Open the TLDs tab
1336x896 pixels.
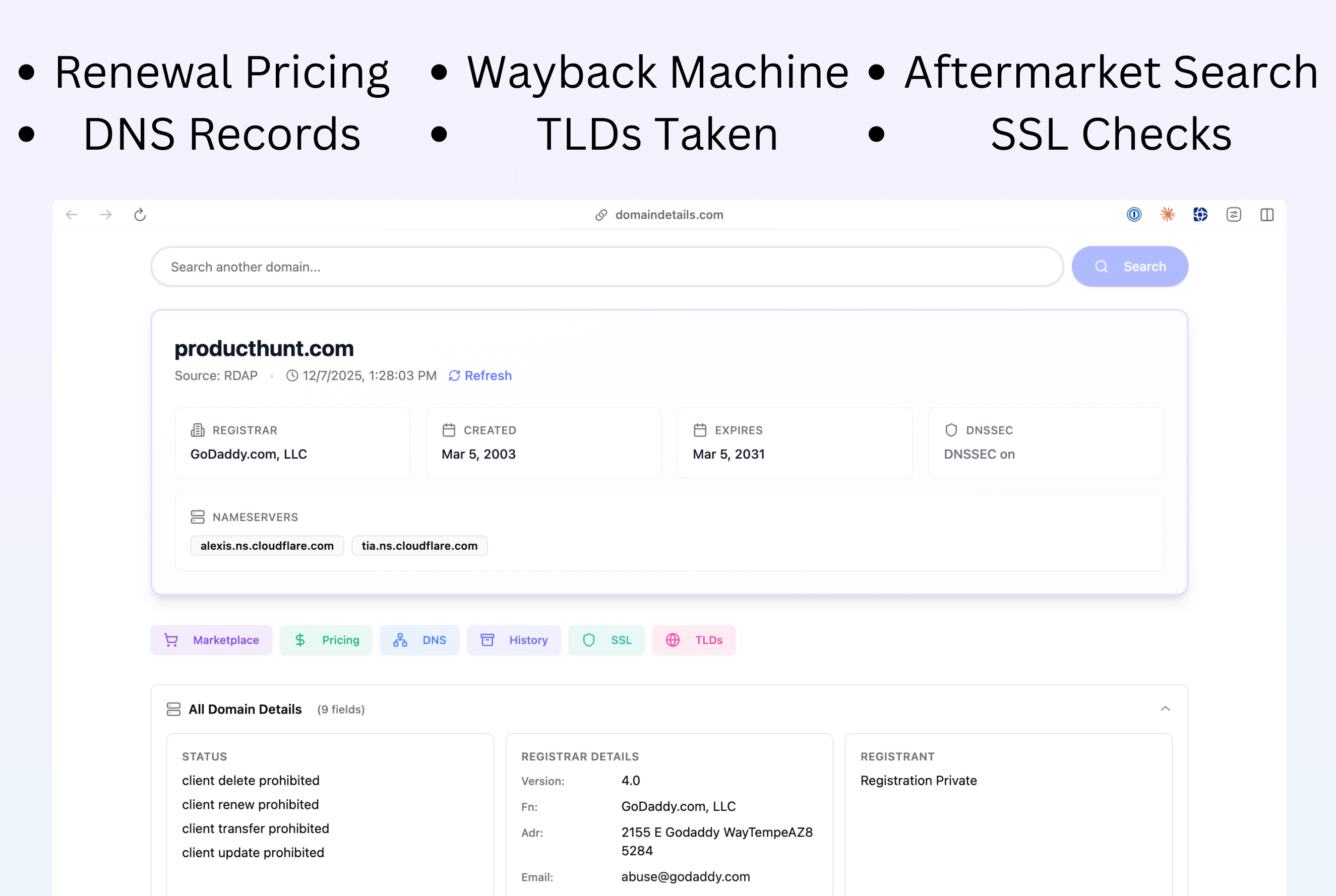point(694,640)
